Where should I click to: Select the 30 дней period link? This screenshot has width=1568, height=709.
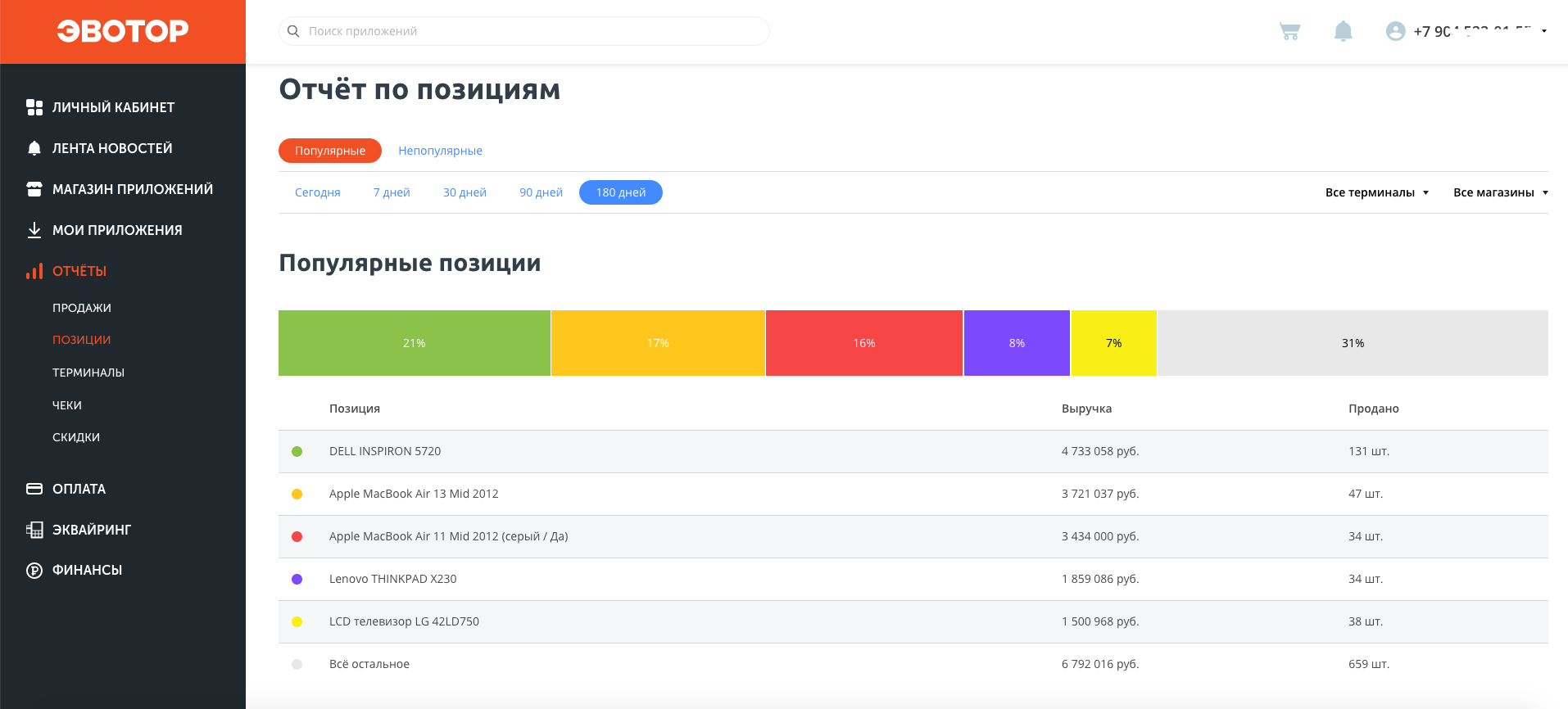tap(465, 192)
